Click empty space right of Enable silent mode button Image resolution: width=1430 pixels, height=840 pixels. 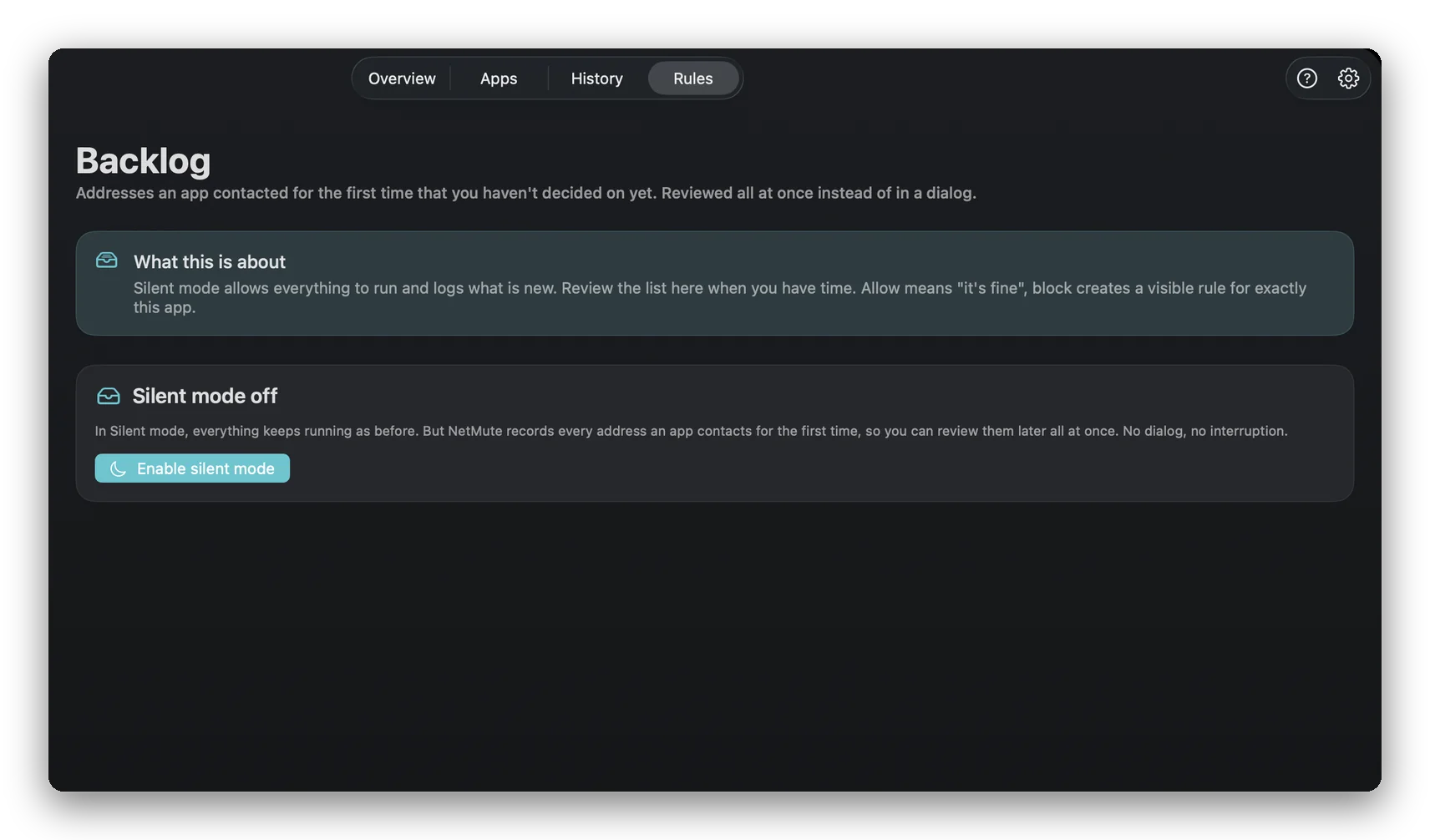819,468
